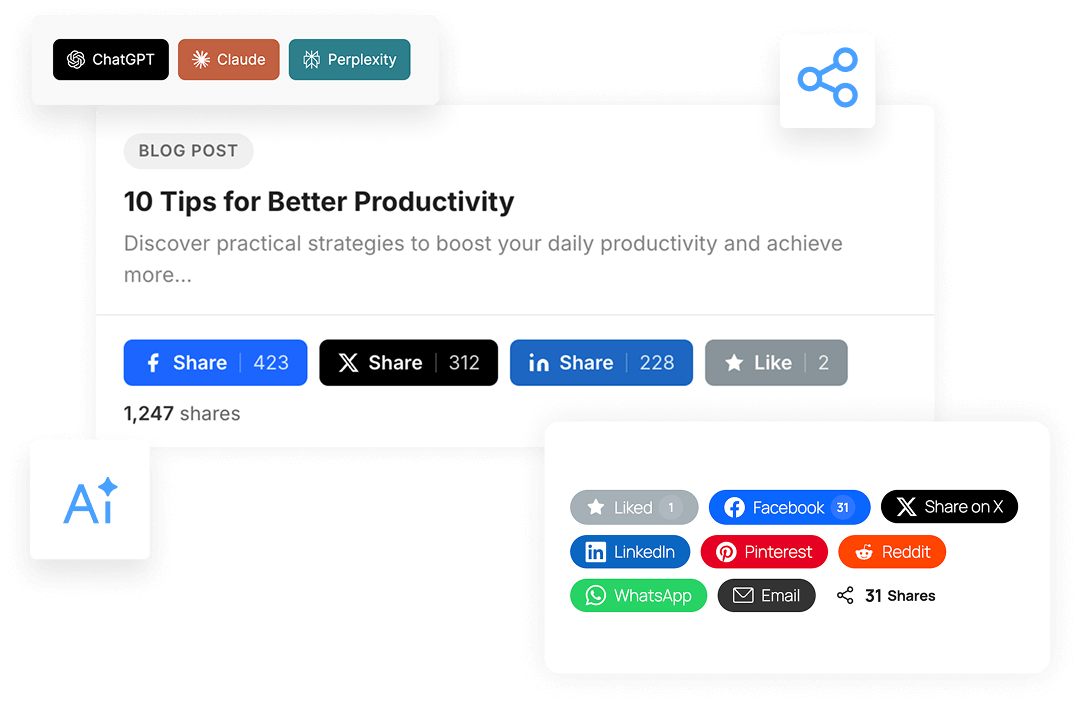Click the blue share network icon
This screenshot has height=707, width=1083.
[x=827, y=79]
